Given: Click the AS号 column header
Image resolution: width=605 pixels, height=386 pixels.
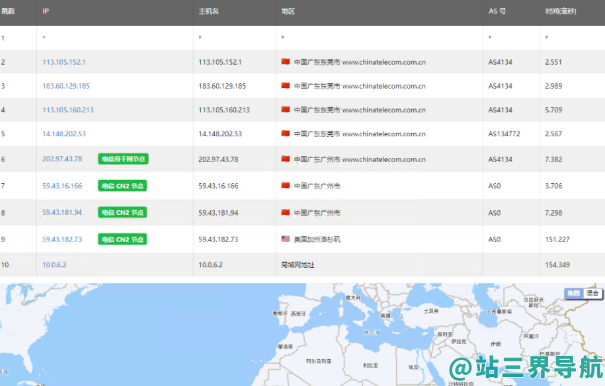Looking at the screenshot, I should click(x=497, y=11).
